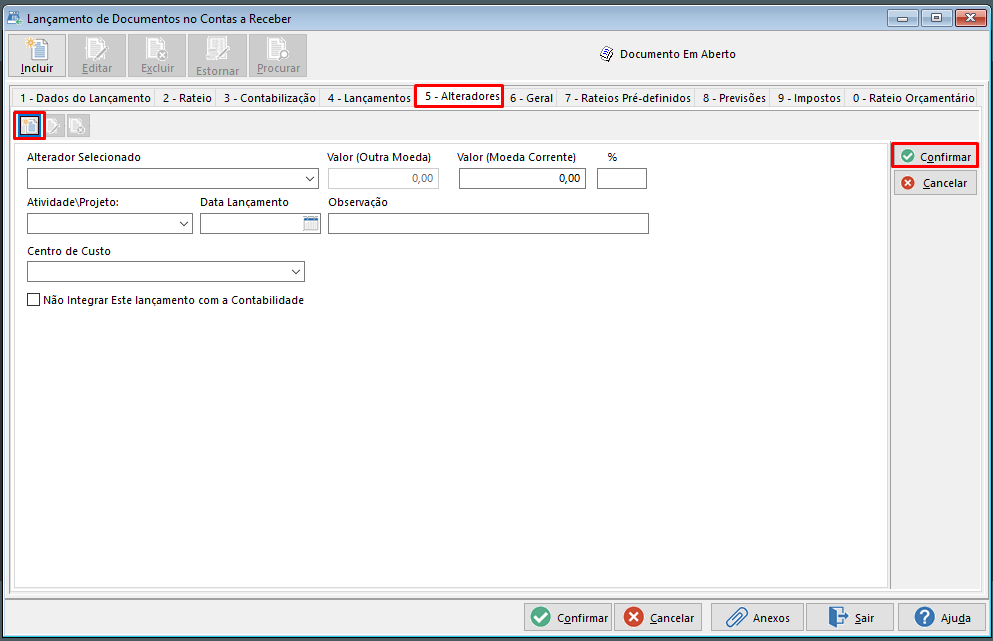Screen dimensions: 993x641
Task: Click the bottom Confirmar button
Action: [567, 618]
